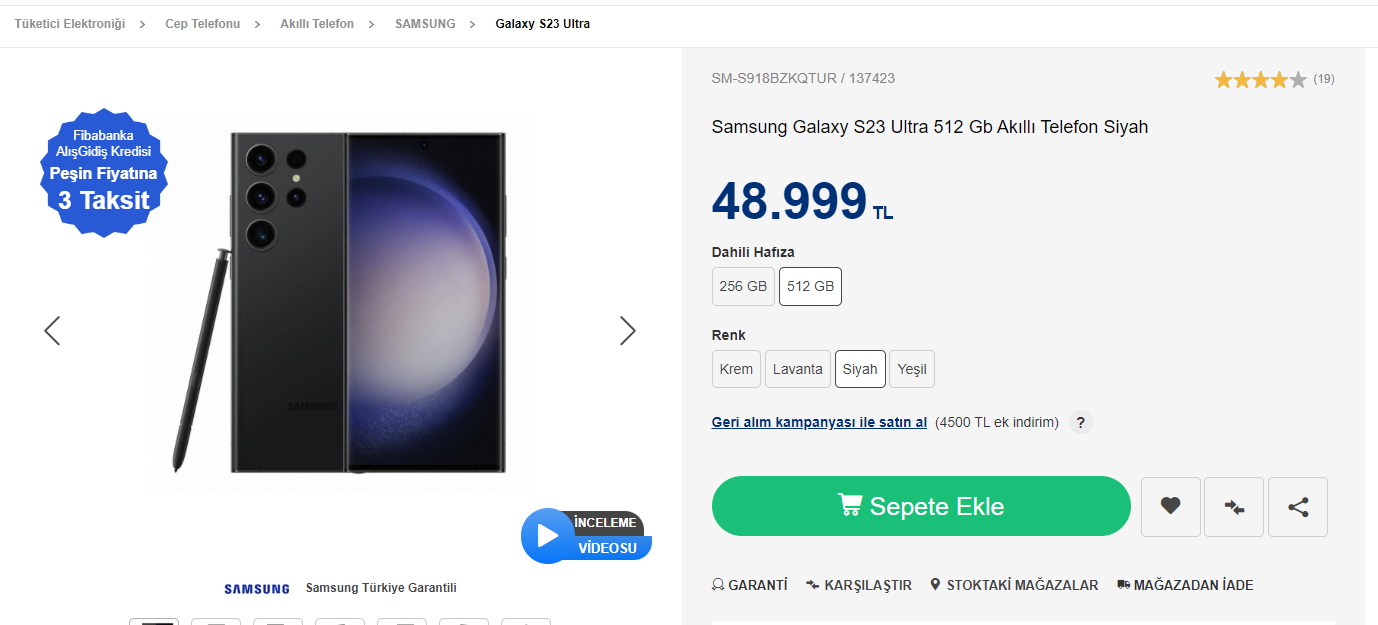Open the question mark help icon
The height and width of the screenshot is (625, 1378).
coord(1080,422)
